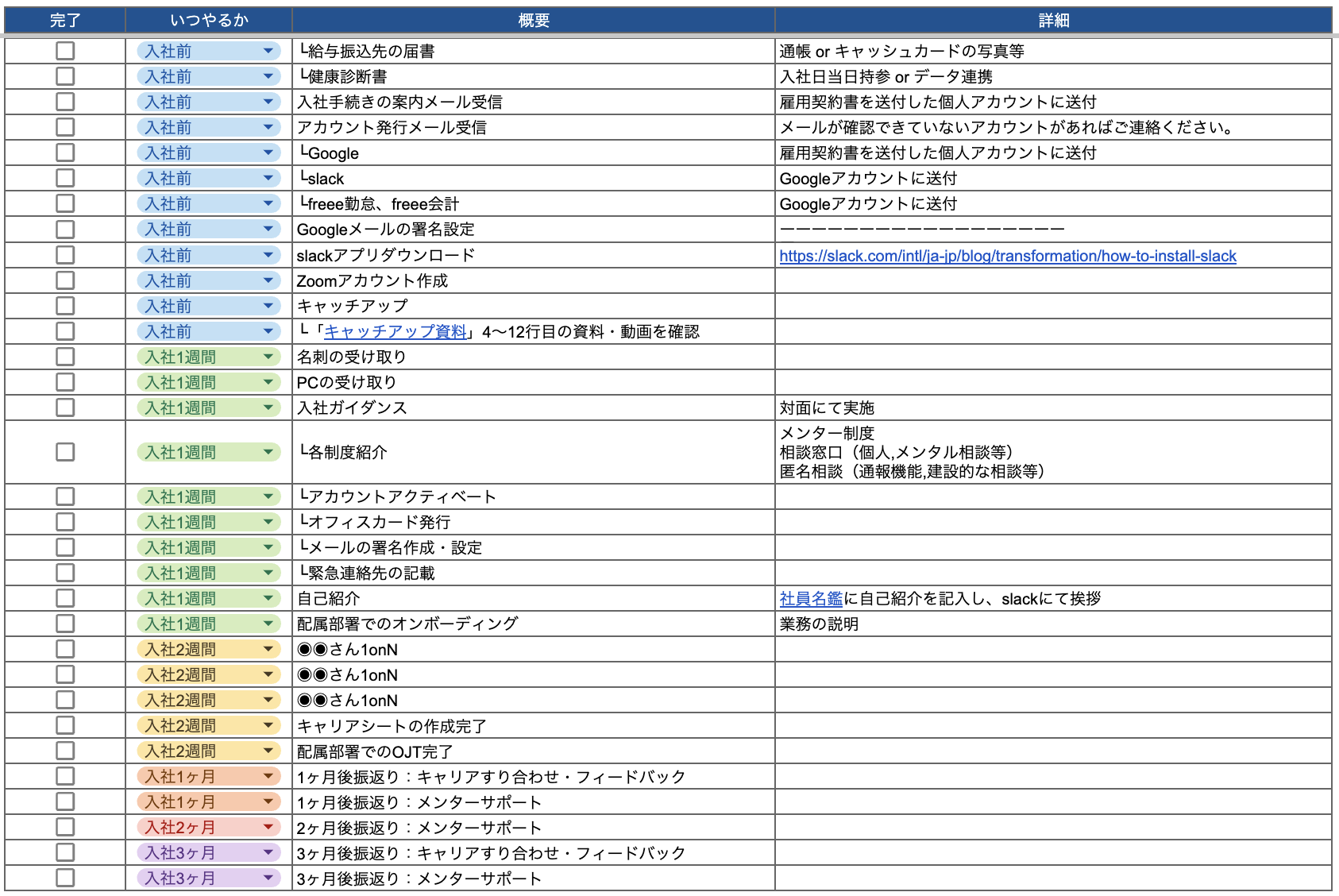1339x896 pixels.
Task: Open the 入社2ヶ月 timing dropdown arrow
Action: 268,827
